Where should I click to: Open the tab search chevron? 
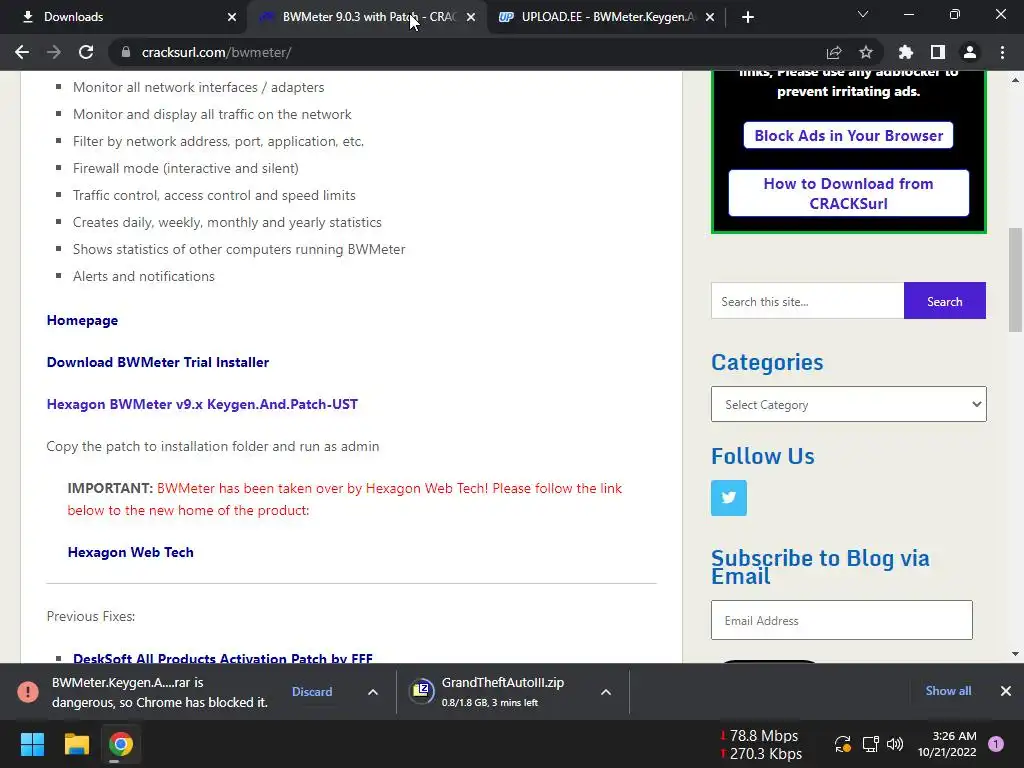tap(863, 14)
